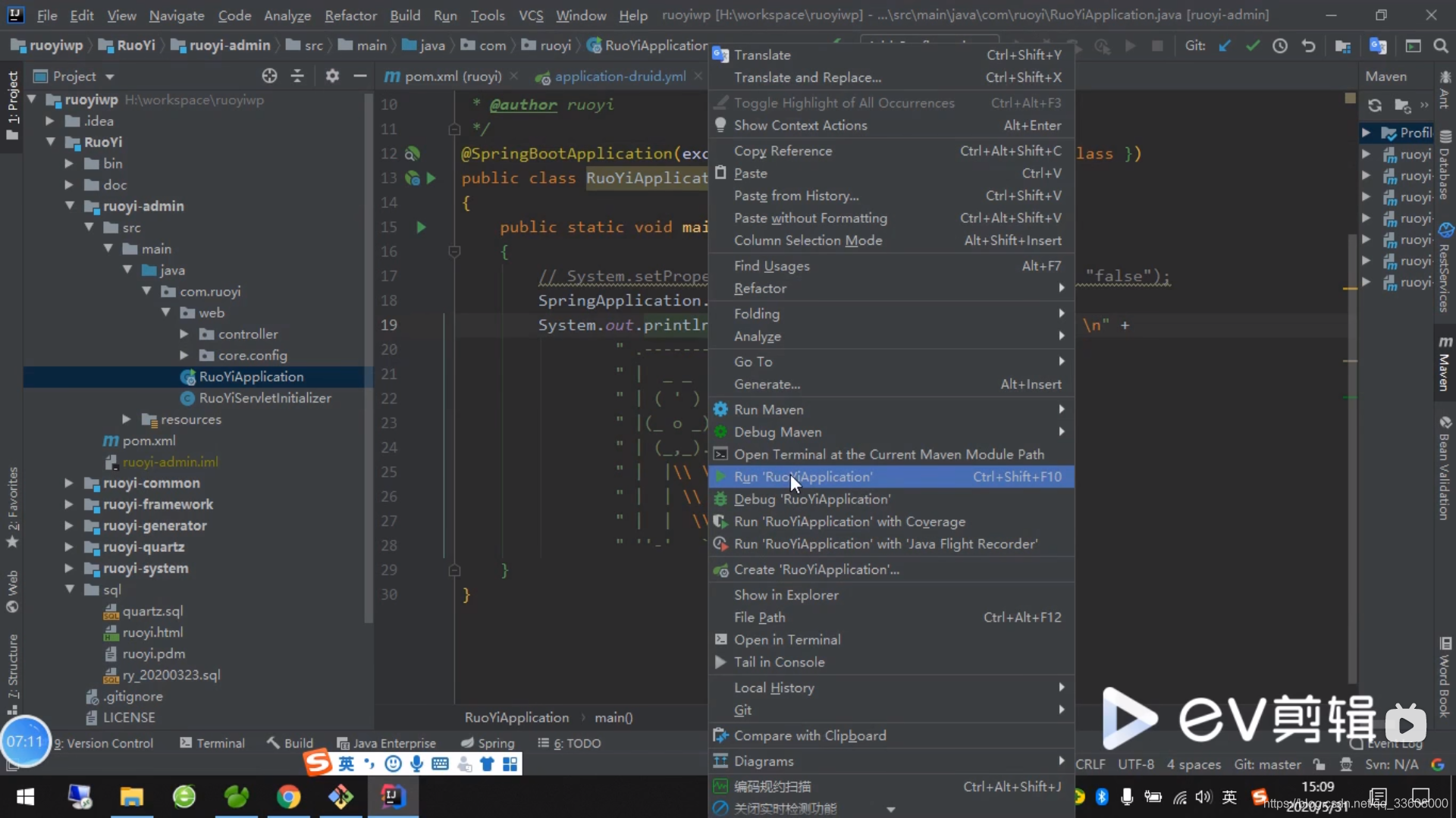This screenshot has height=818, width=1456.
Task: Open the Bean Validation side panel
Action: (x=1445, y=469)
